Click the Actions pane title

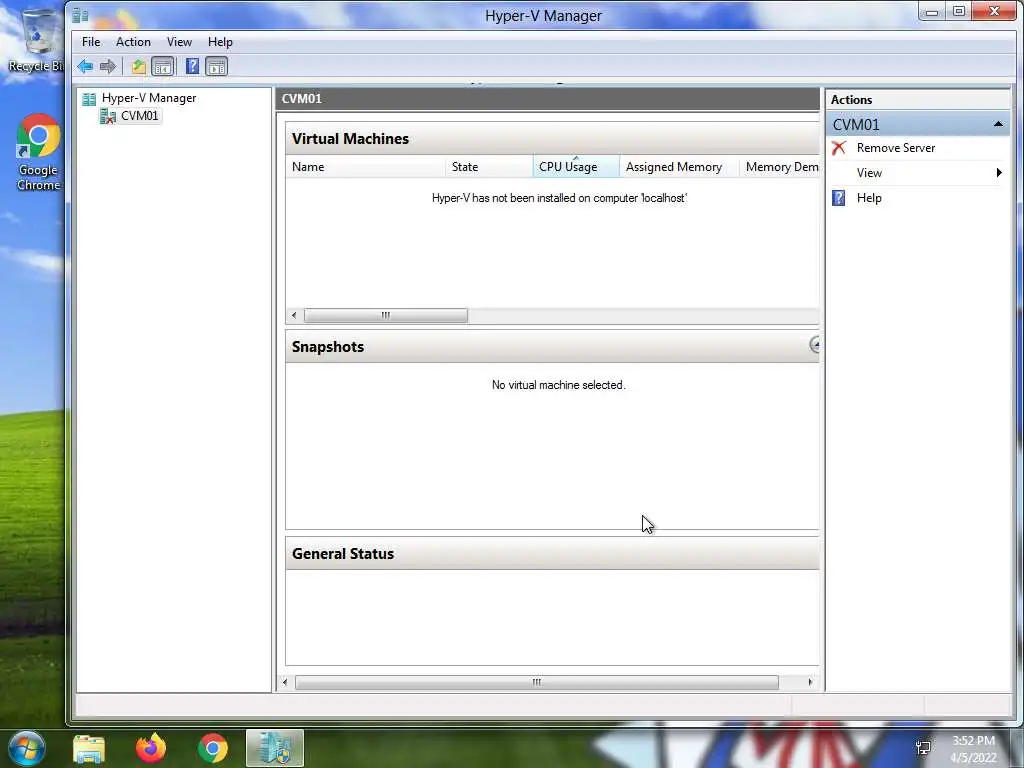[x=851, y=100]
